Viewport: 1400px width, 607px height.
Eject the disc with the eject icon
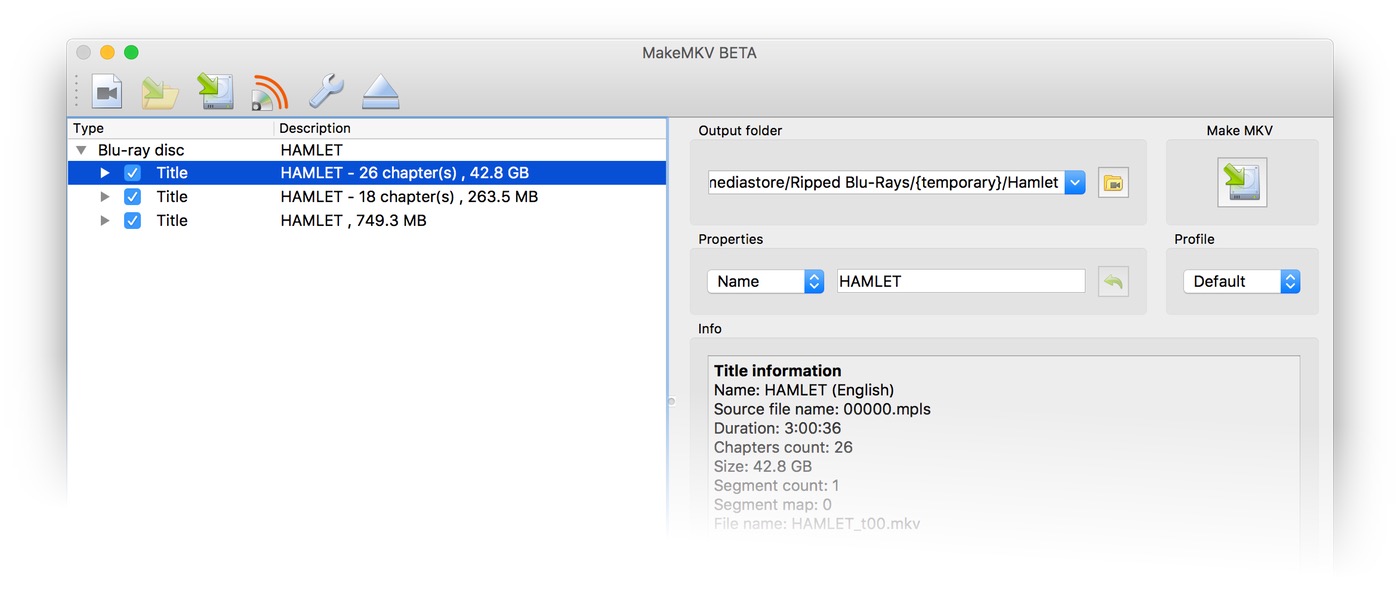[x=380, y=92]
